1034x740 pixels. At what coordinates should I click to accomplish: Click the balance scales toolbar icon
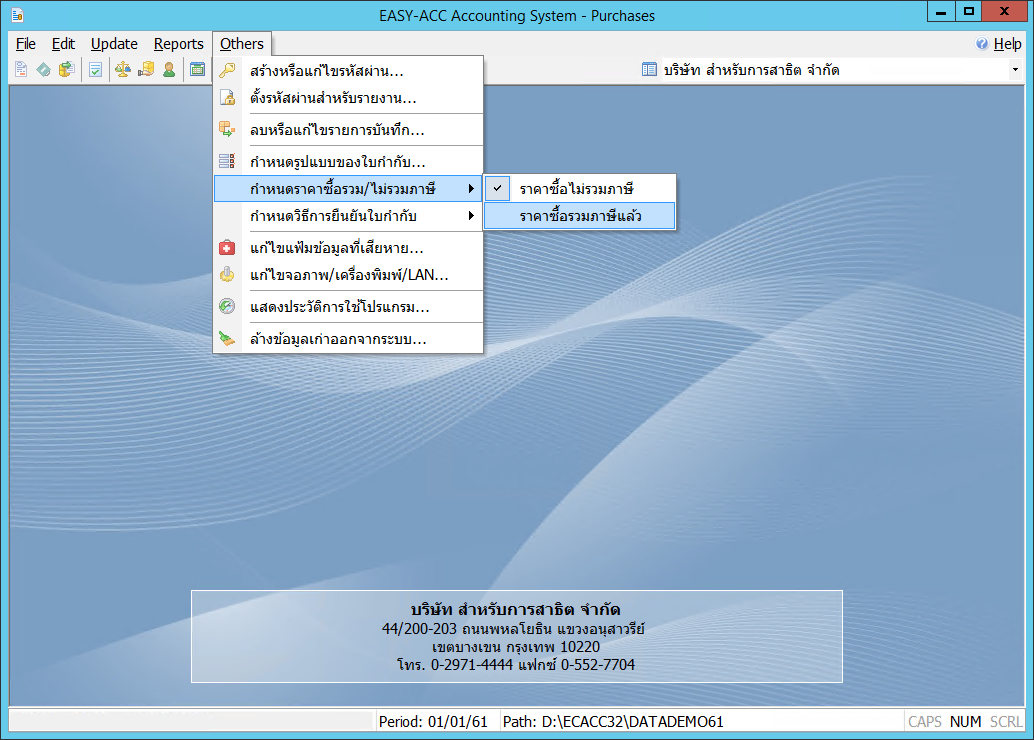tap(123, 70)
